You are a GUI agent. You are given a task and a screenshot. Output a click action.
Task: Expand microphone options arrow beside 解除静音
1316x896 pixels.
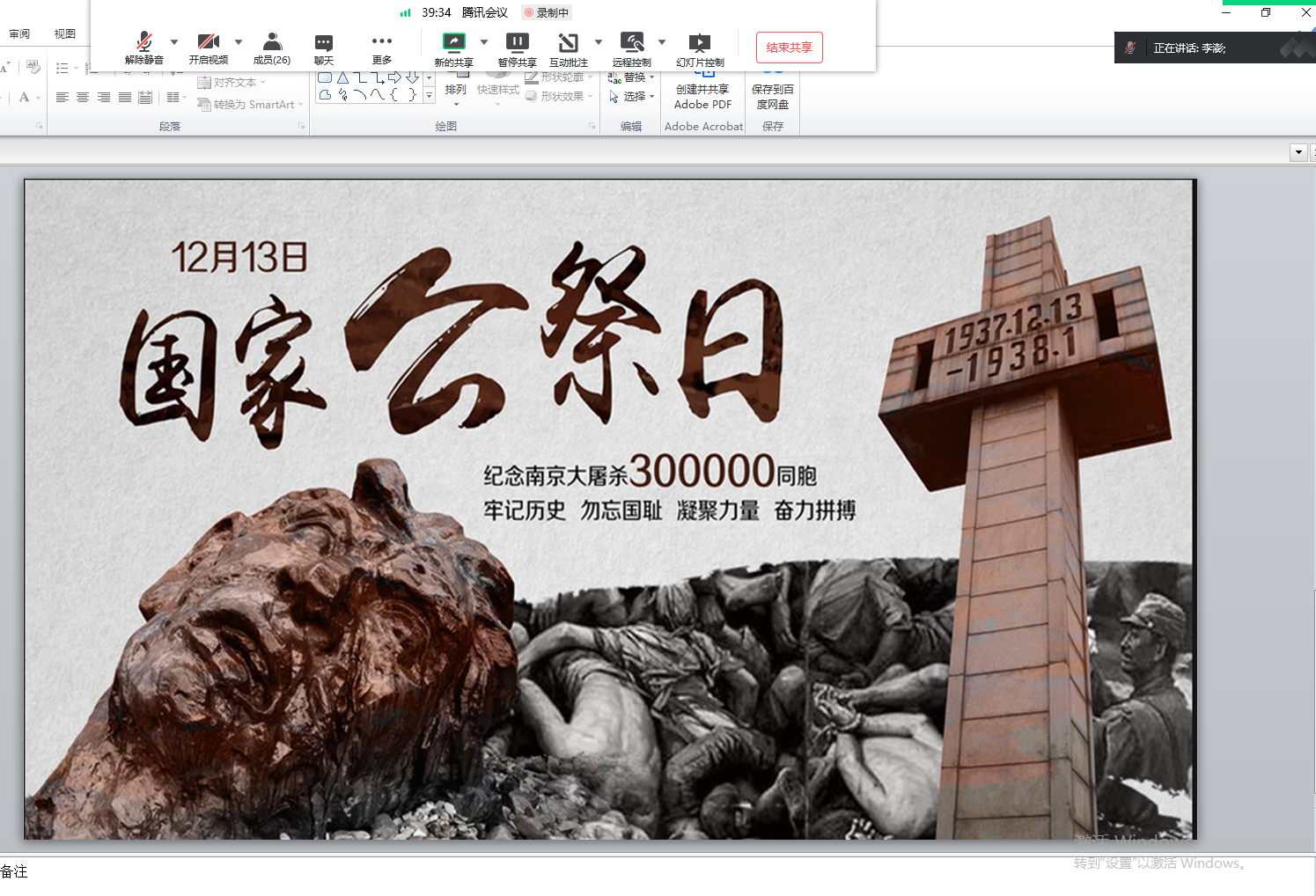[x=174, y=41]
